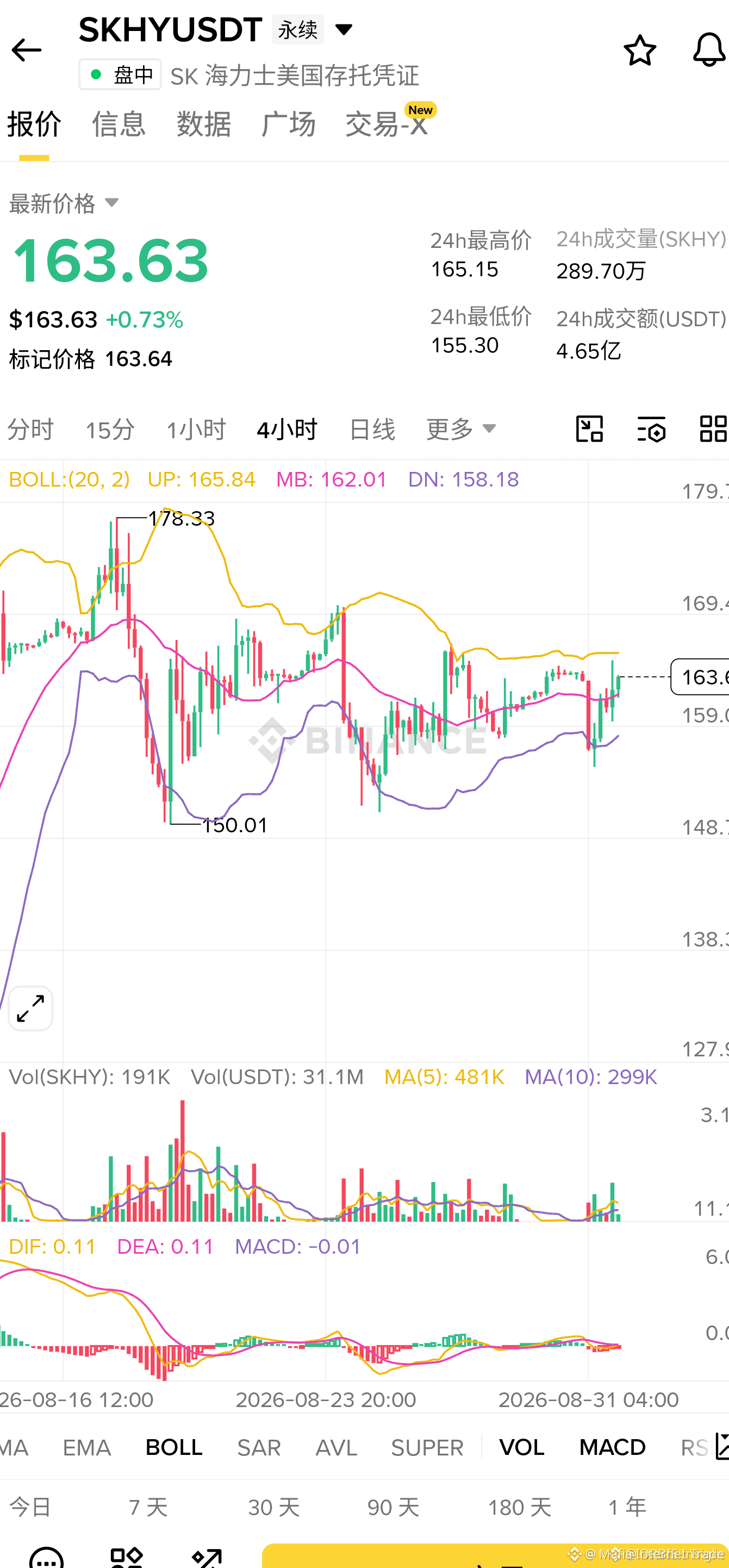729x1568 pixels.
Task: Open the 交易-X tab
Action: point(387,124)
